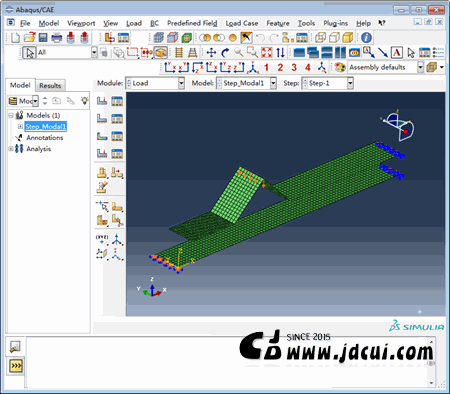Image resolution: width=450 pixels, height=394 pixels.
Task: Toggle the message area icon
Action: [x=15, y=347]
